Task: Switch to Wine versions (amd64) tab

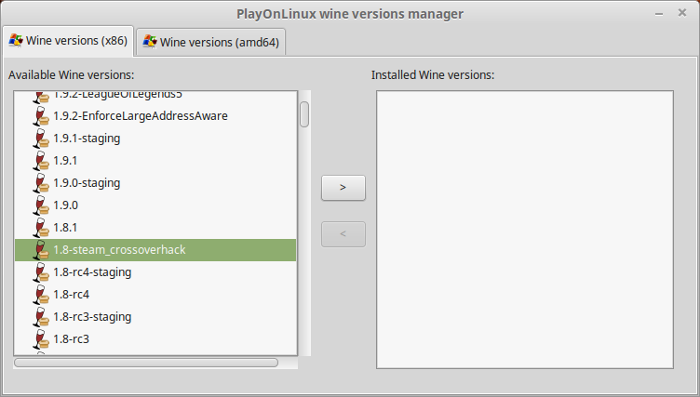Action: 211,42
